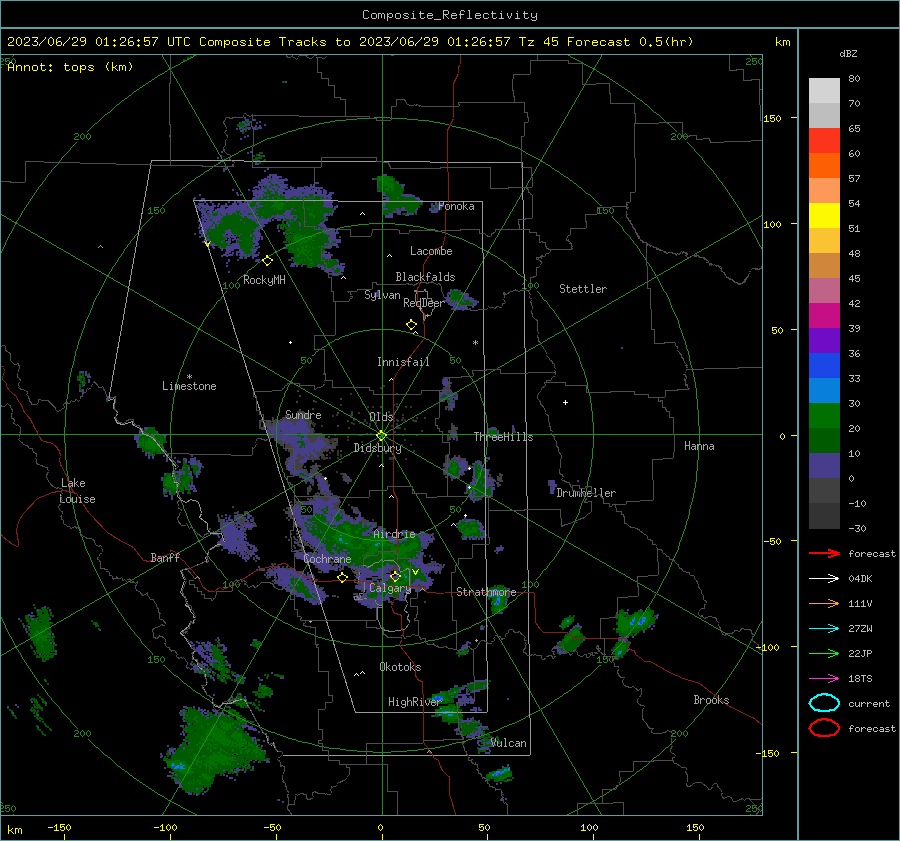Select the Sundre map label
The width and height of the screenshot is (900, 841).
[303, 414]
